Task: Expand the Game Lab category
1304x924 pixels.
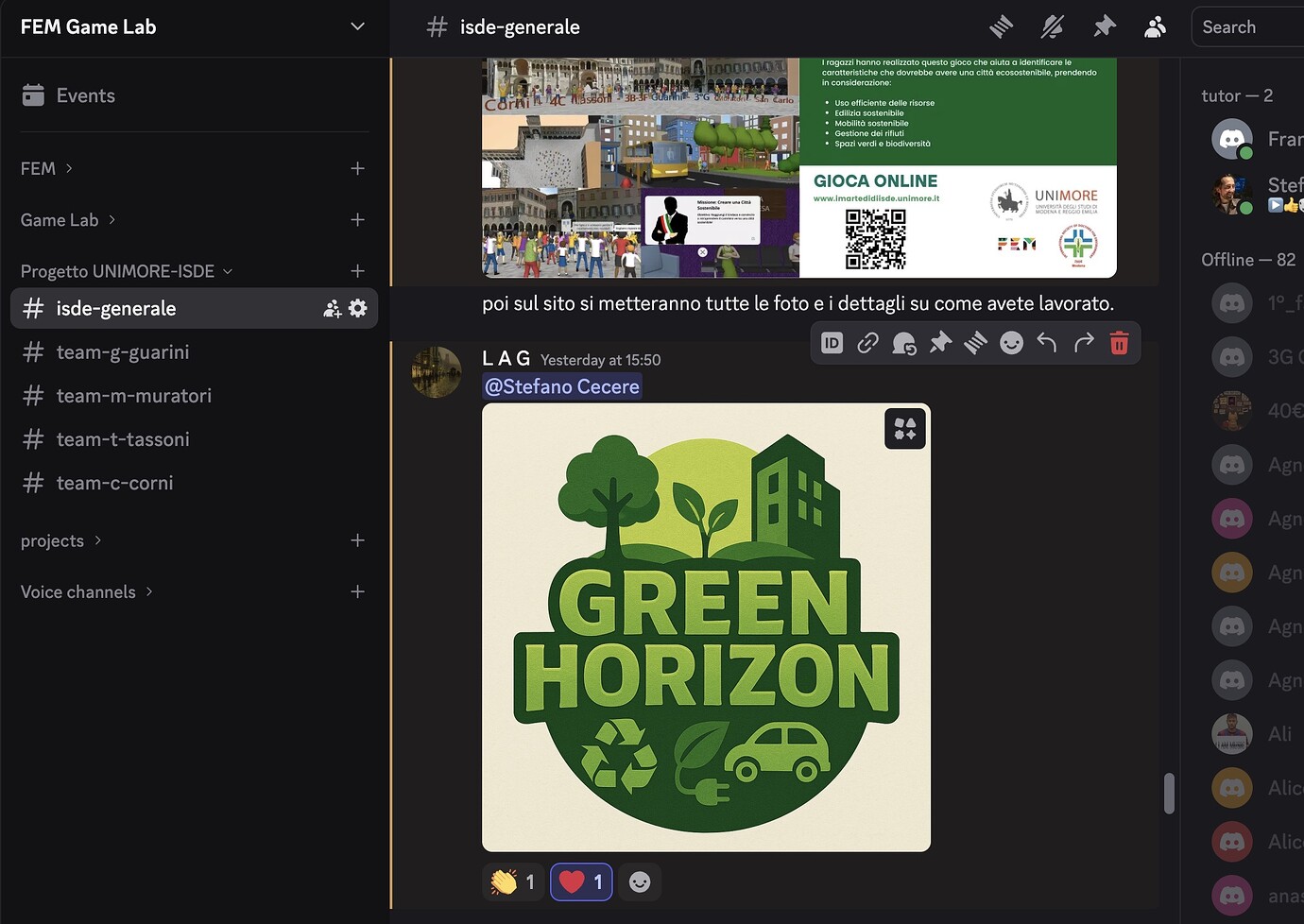Action: pyautogui.click(x=68, y=220)
